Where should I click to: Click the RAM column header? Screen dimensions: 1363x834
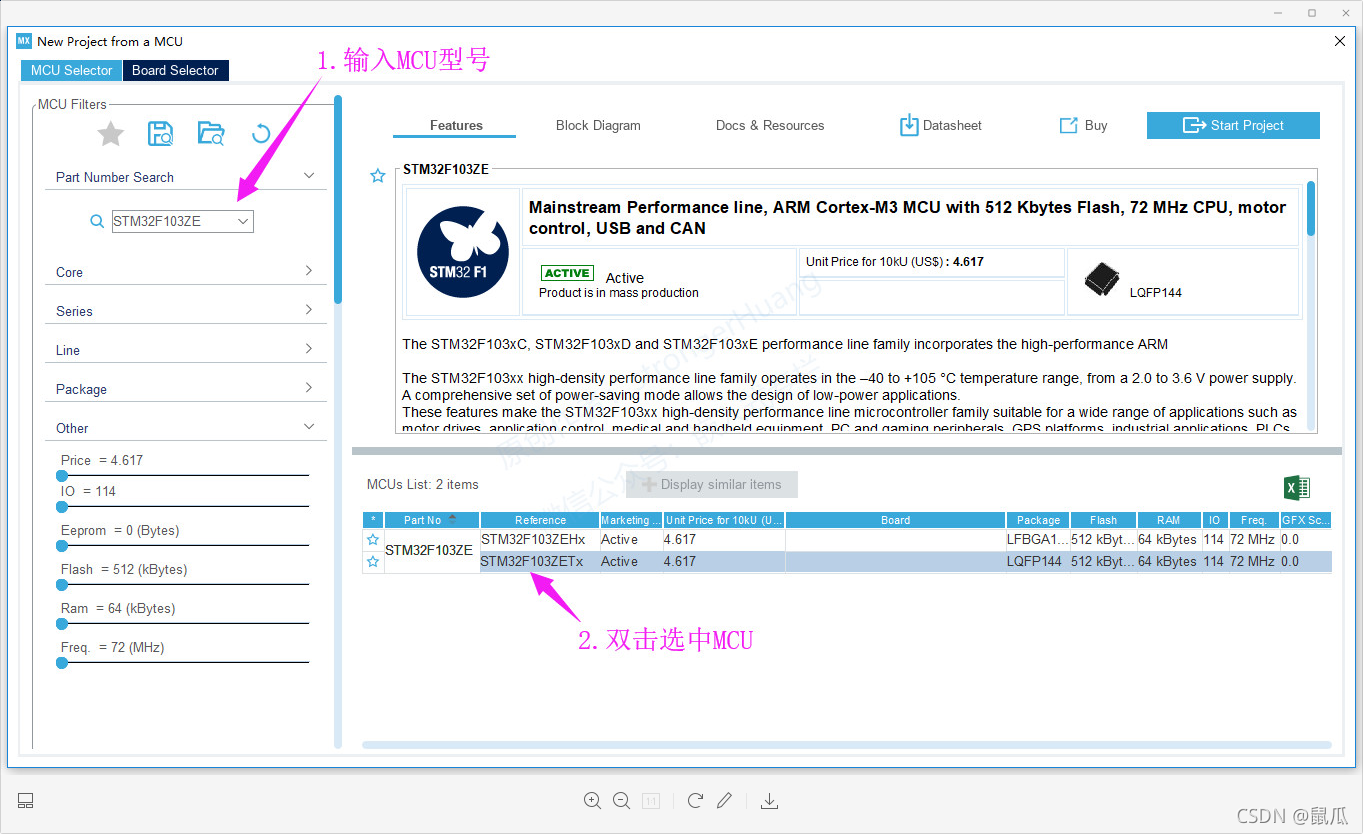coord(1168,520)
